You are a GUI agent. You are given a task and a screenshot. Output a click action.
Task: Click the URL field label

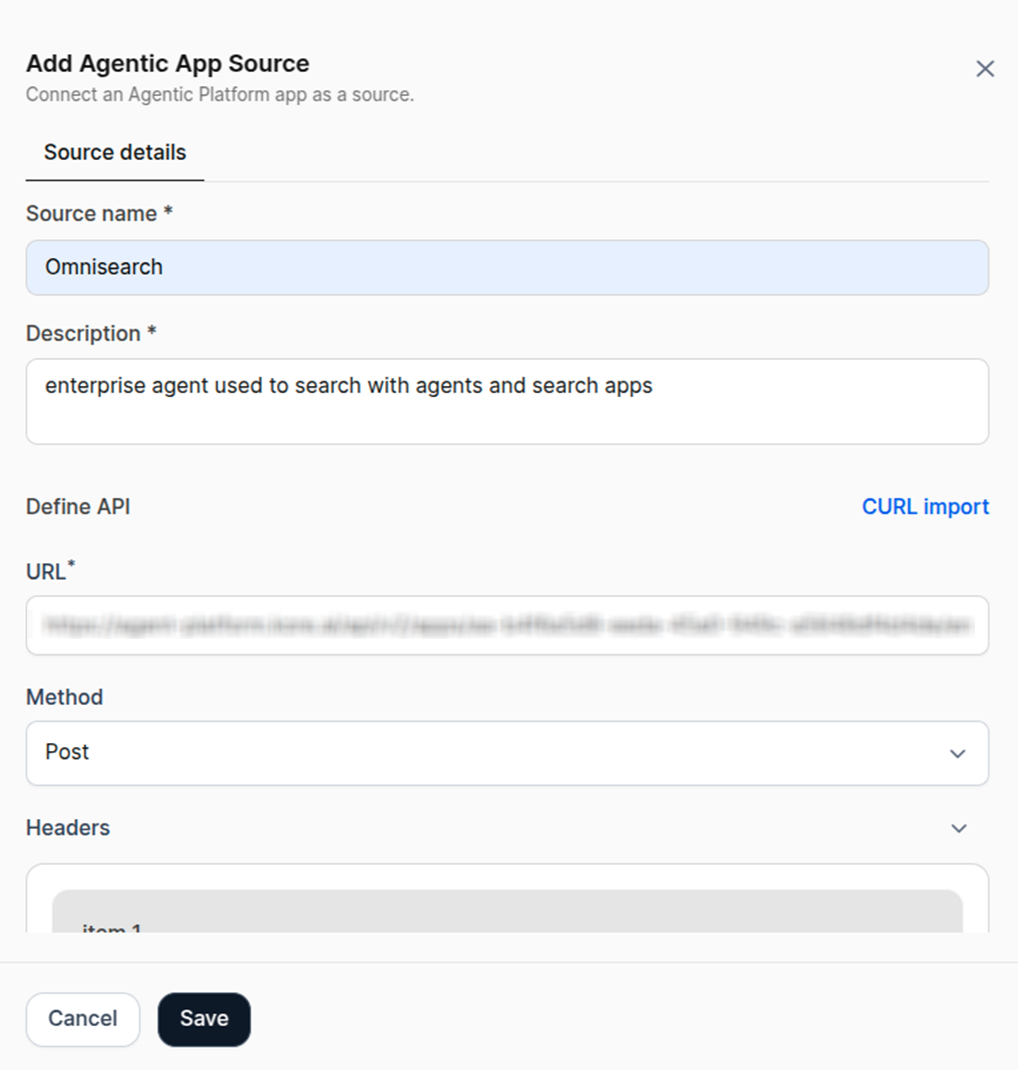[x=45, y=573]
